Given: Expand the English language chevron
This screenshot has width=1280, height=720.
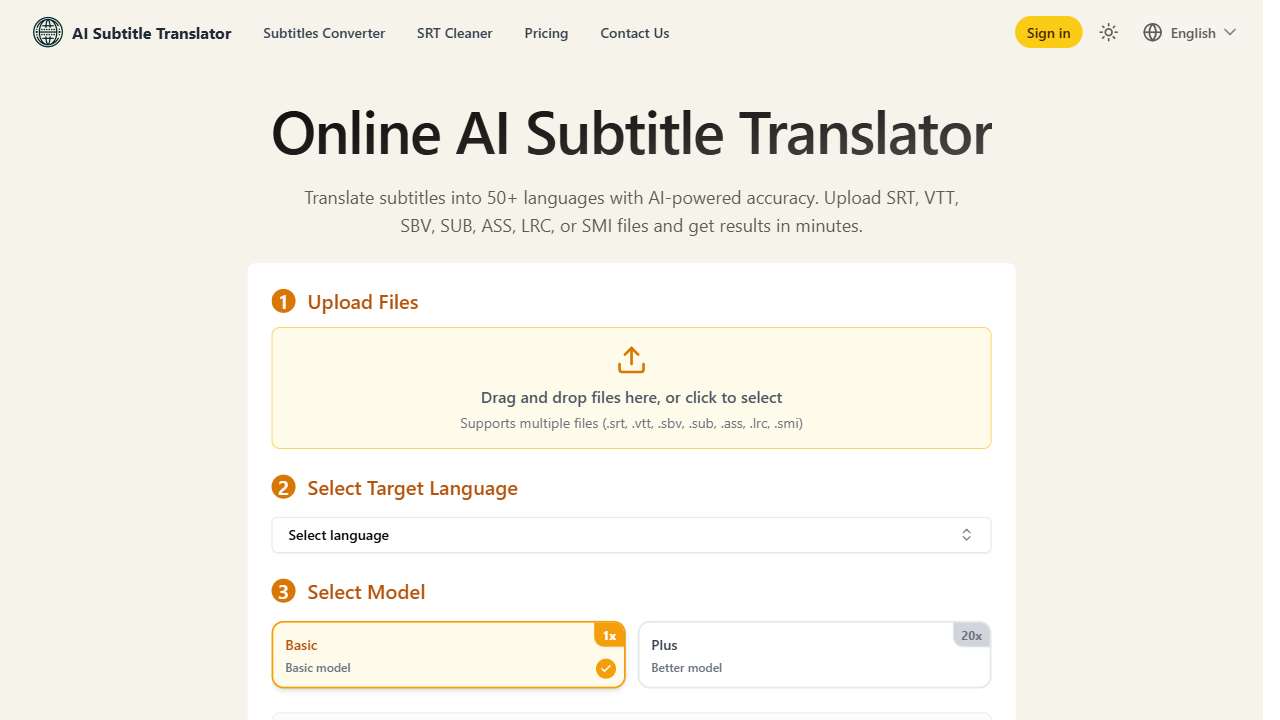Looking at the screenshot, I should coord(1230,32).
